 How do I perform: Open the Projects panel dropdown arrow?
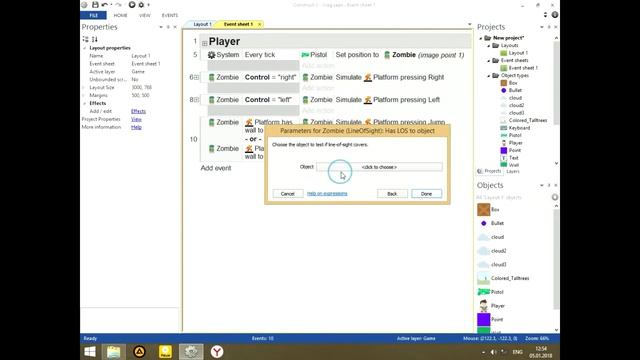[542, 27]
